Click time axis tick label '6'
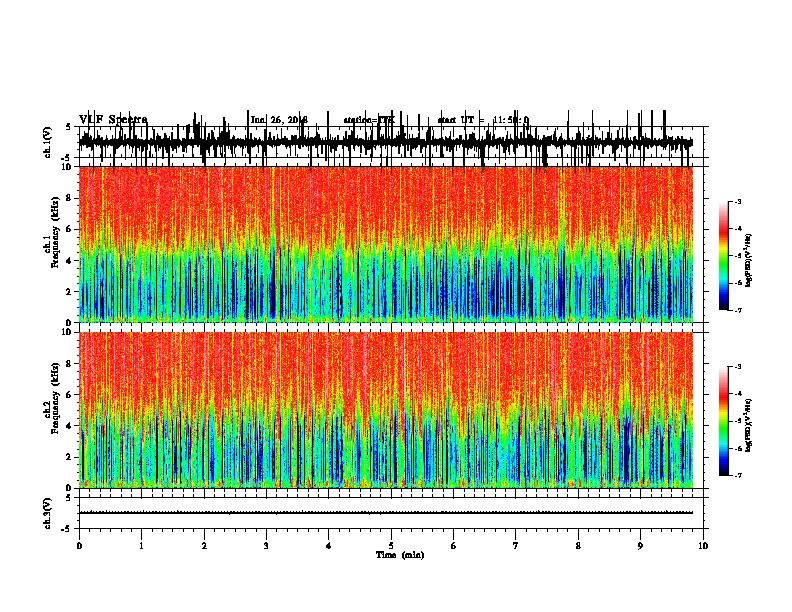The height and width of the screenshot is (612, 792). [453, 546]
